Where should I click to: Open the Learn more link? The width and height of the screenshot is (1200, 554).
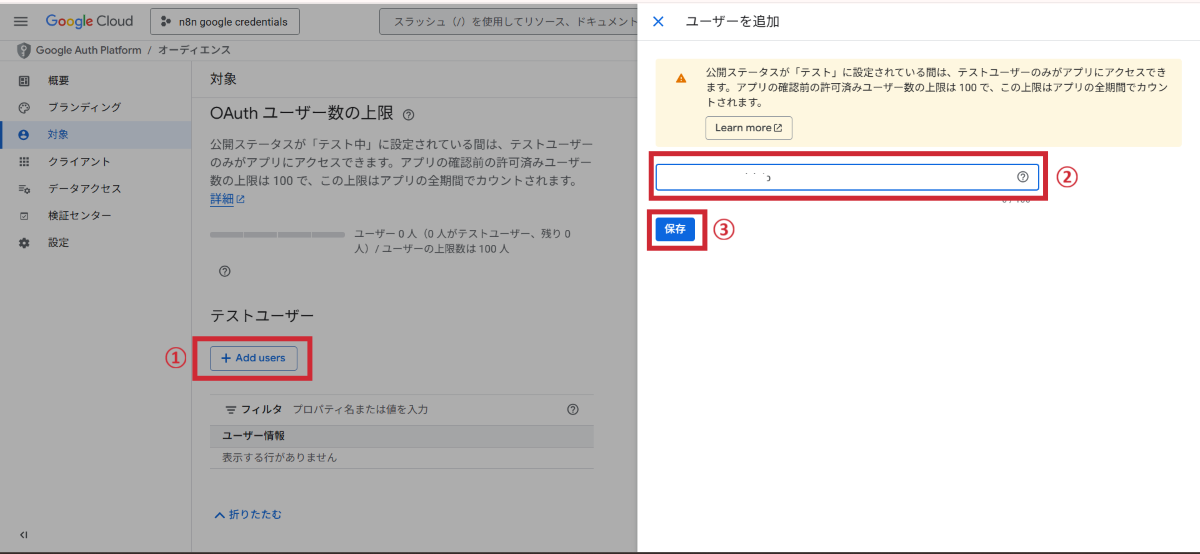click(x=748, y=128)
